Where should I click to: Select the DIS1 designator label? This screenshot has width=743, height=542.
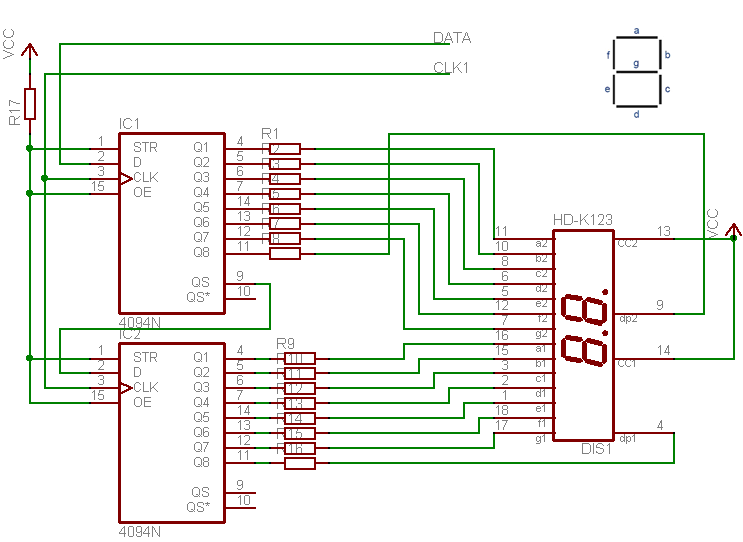[x=595, y=449]
